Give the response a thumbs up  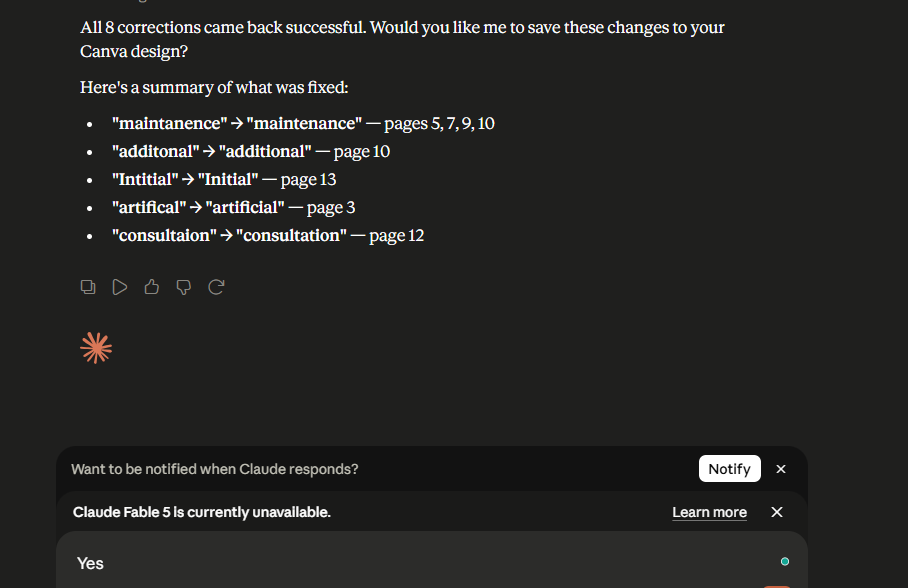[152, 287]
